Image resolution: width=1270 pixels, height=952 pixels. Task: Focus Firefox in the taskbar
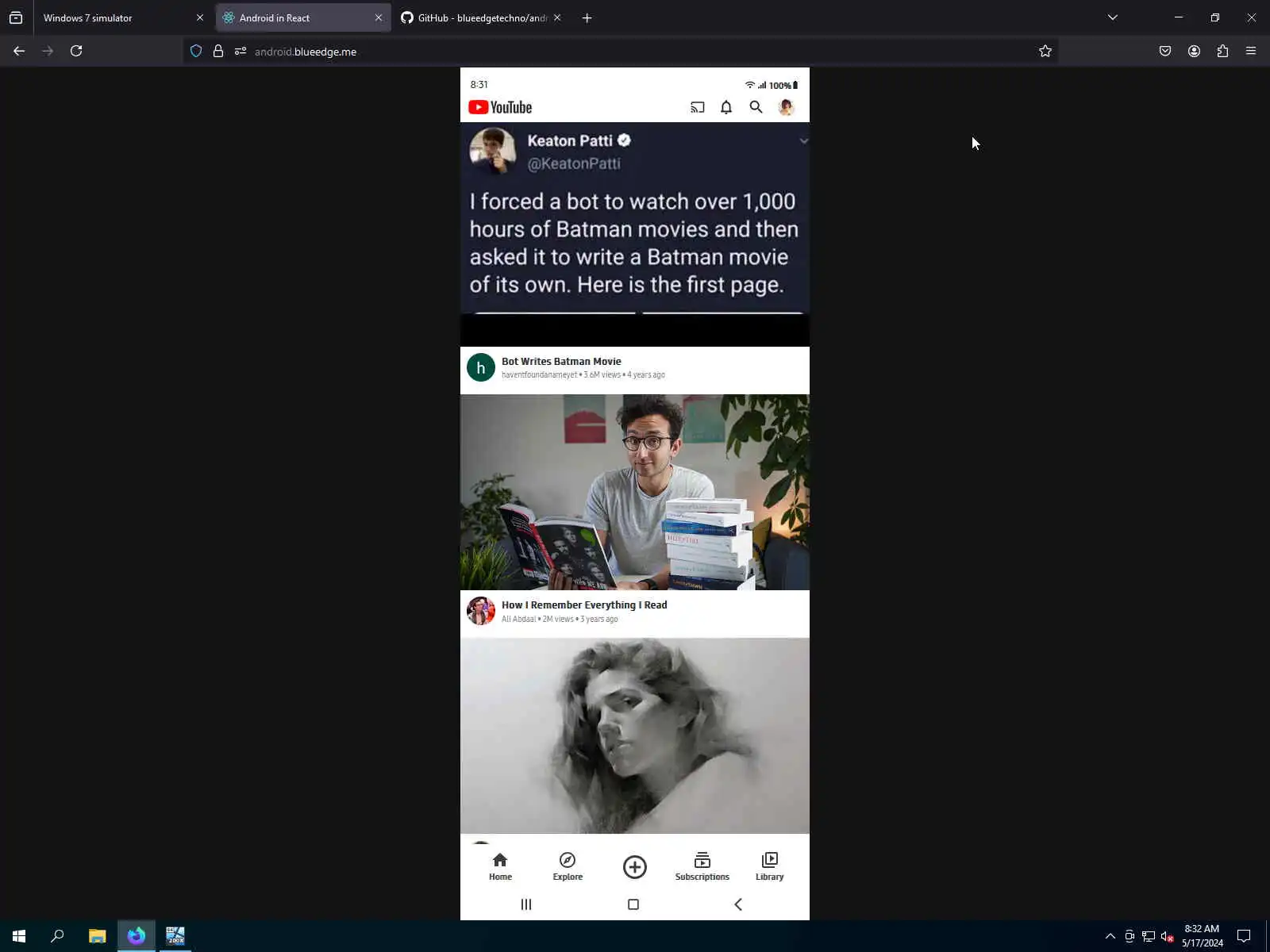[137, 936]
